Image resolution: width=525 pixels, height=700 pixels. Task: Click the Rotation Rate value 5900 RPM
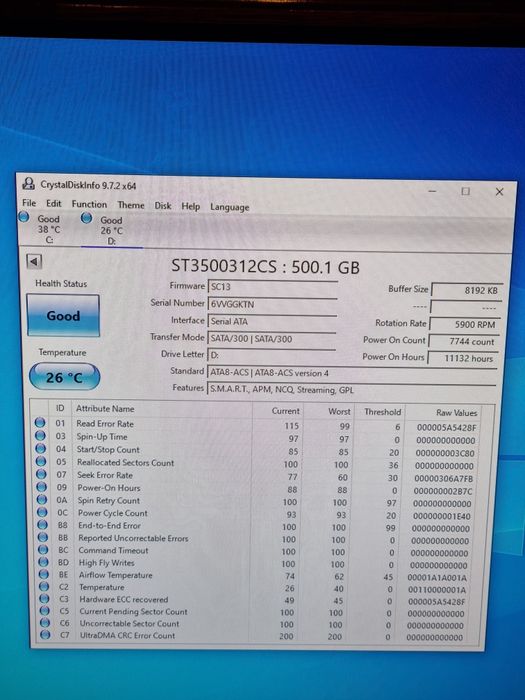(465, 325)
